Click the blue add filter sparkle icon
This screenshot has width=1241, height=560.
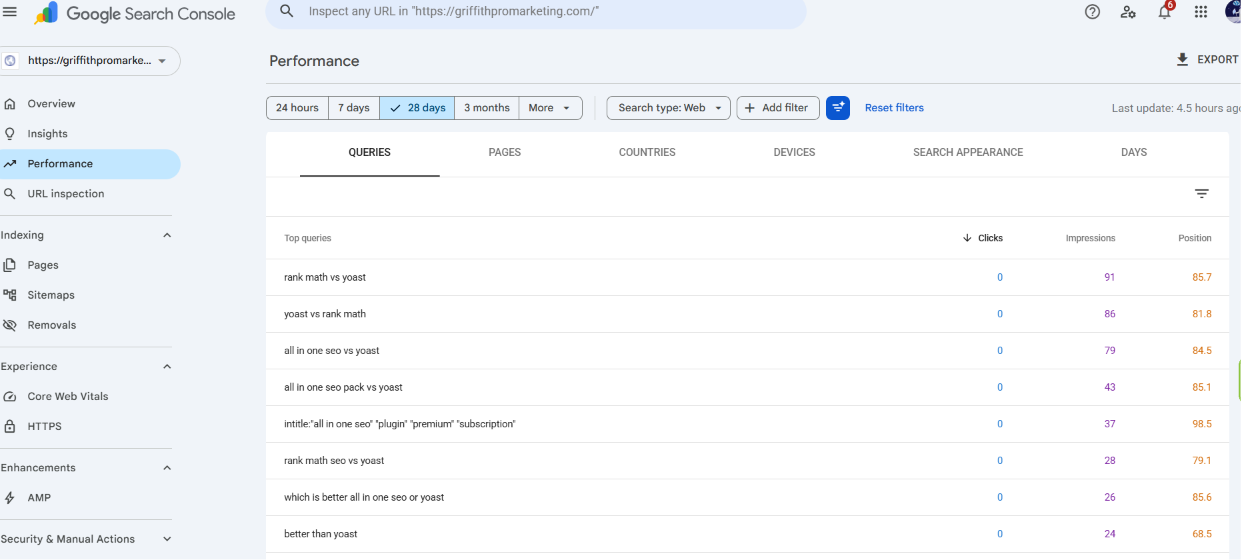coord(838,108)
